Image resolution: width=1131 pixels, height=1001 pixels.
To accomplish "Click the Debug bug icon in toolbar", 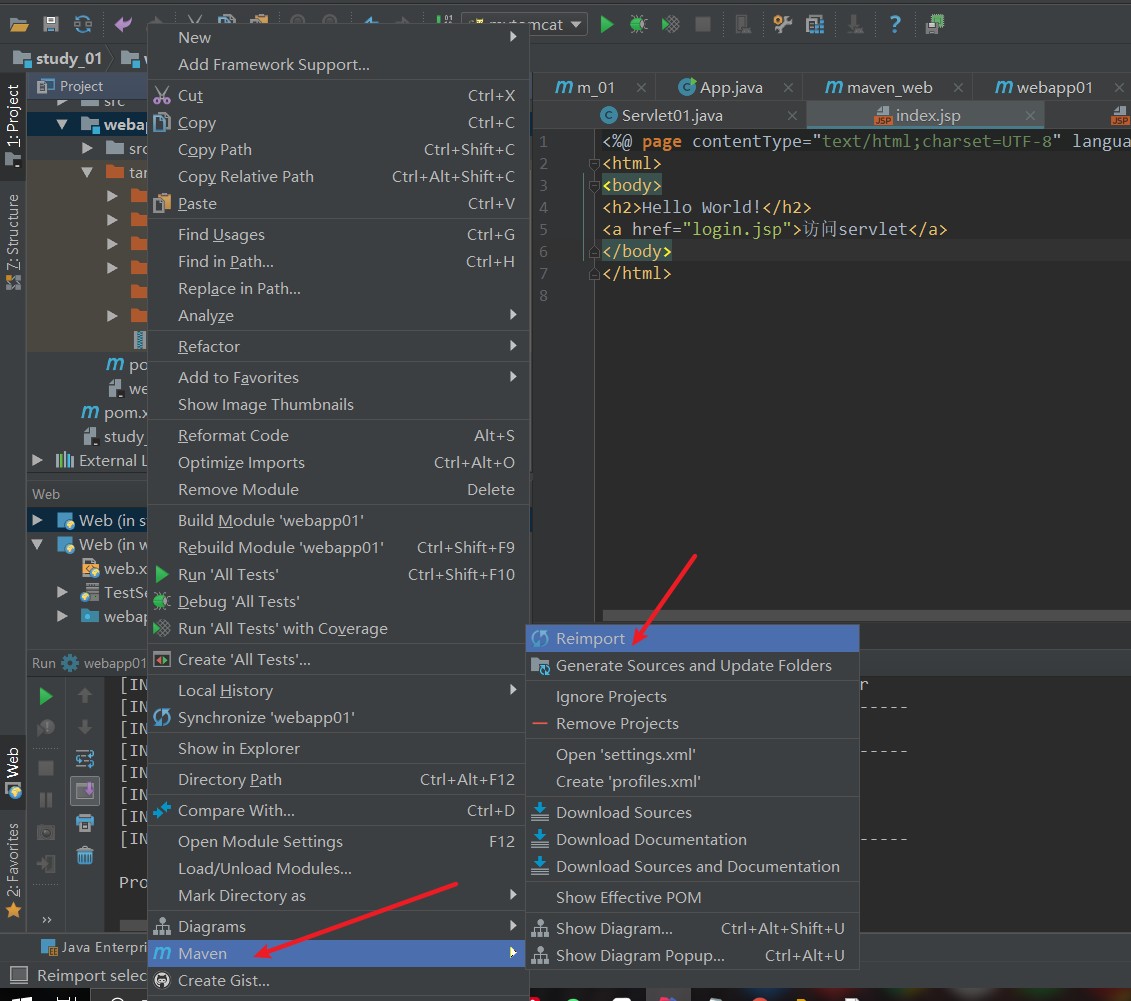I will (x=638, y=24).
